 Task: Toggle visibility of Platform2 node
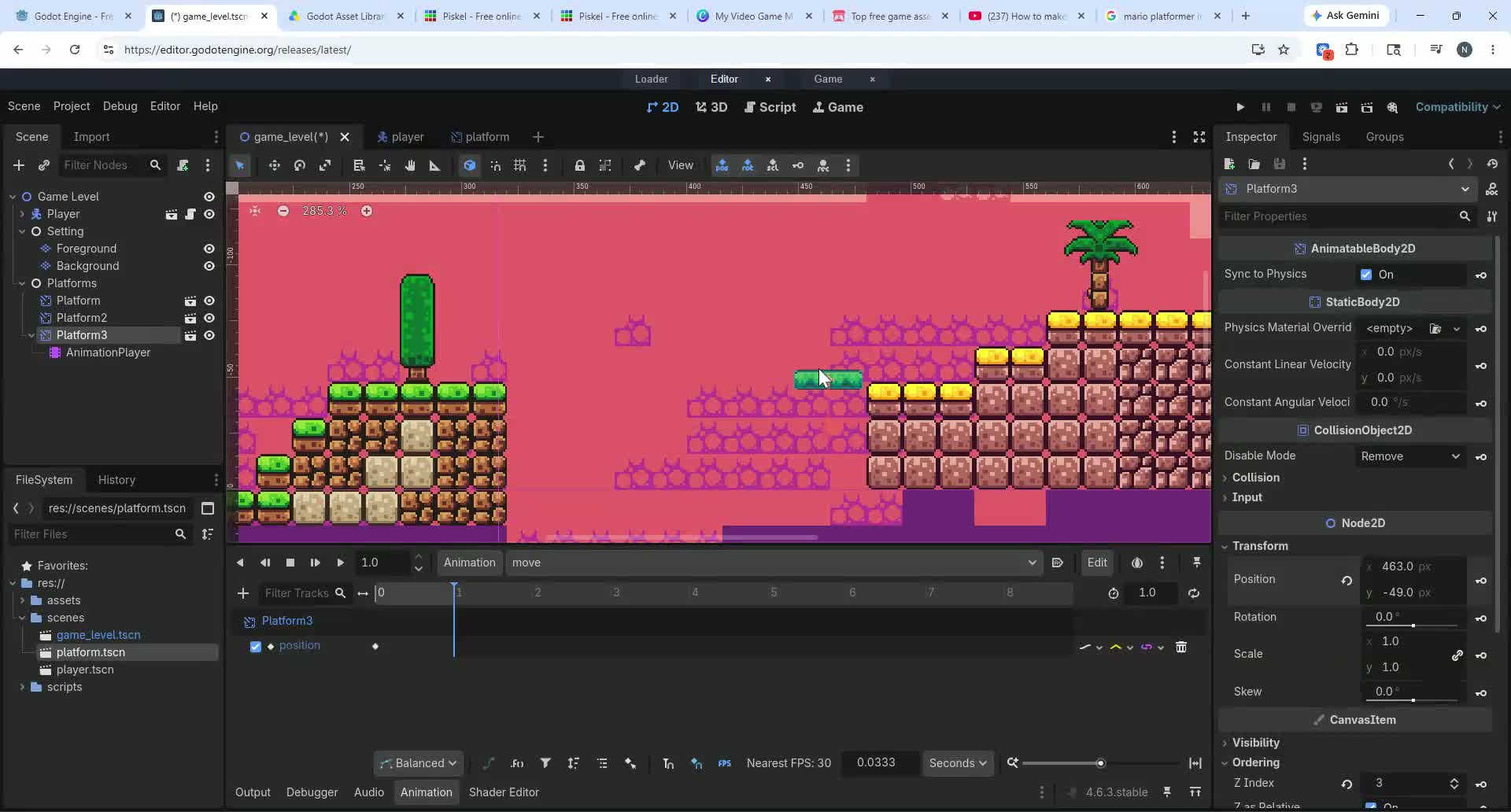pos(209,318)
